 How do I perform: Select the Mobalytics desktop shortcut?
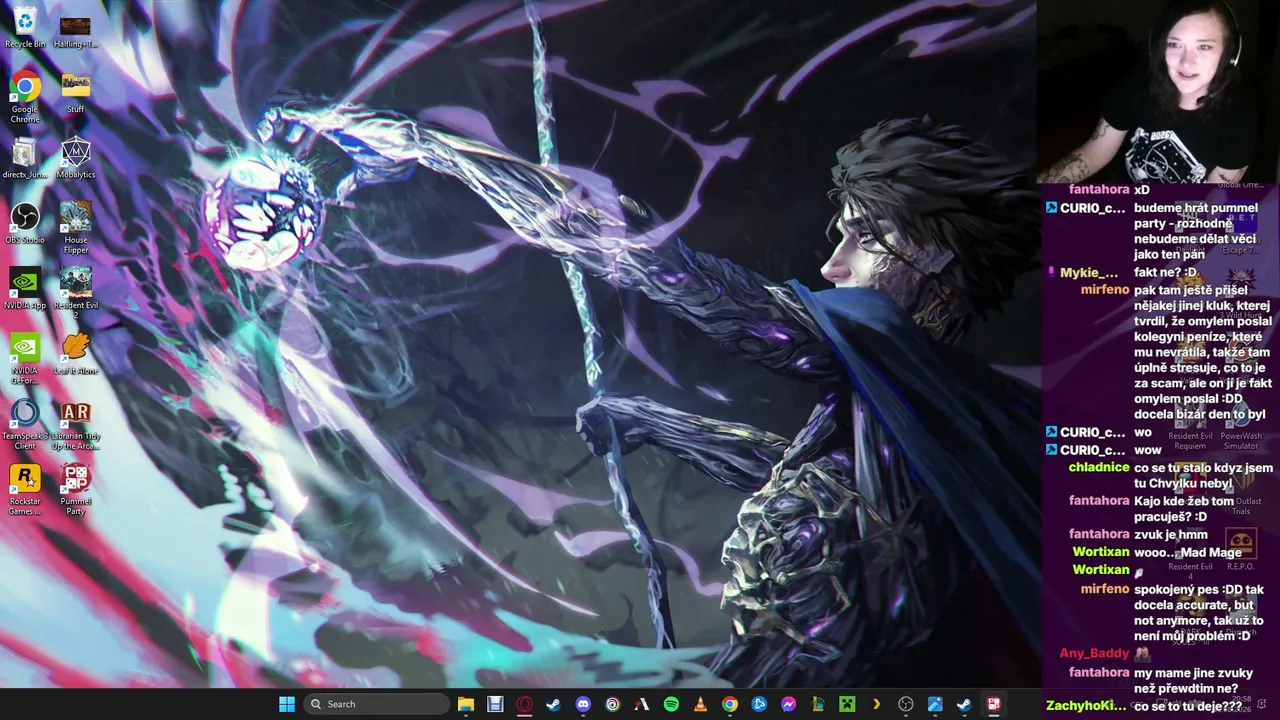click(x=76, y=158)
